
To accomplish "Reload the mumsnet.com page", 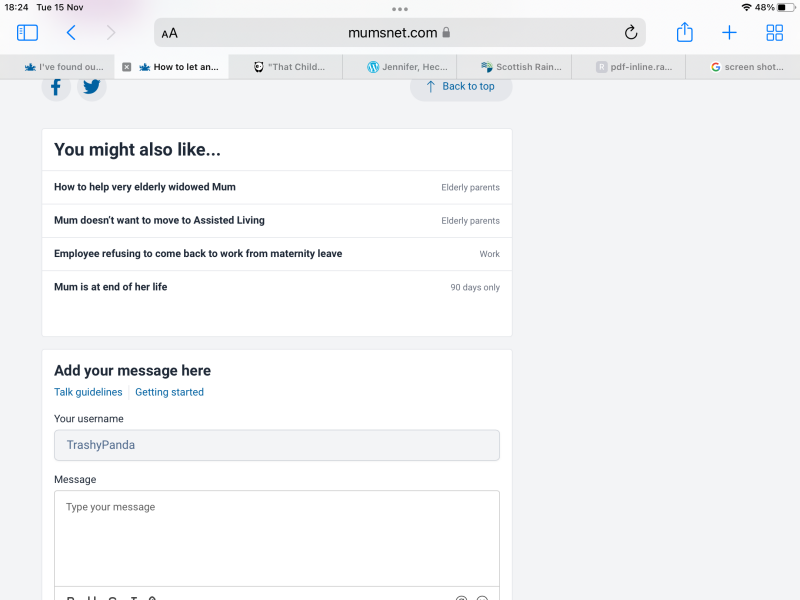I will click(631, 32).
